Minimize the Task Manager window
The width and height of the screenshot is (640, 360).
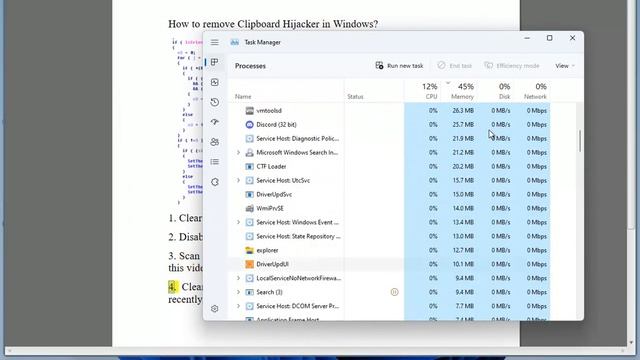[x=527, y=38]
